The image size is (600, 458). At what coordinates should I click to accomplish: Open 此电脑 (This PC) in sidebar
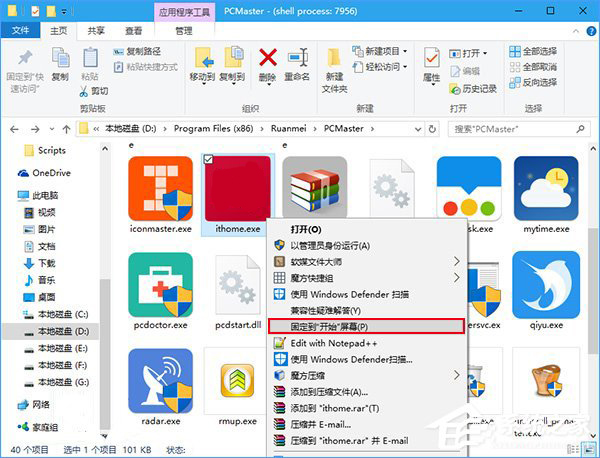tap(38, 196)
